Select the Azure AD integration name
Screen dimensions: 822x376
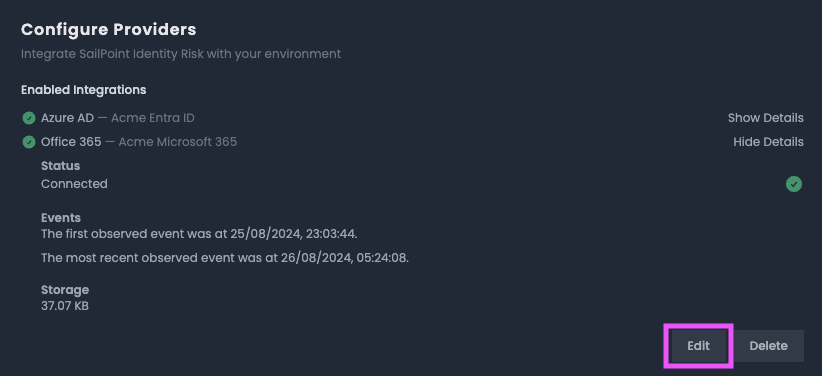coord(67,118)
